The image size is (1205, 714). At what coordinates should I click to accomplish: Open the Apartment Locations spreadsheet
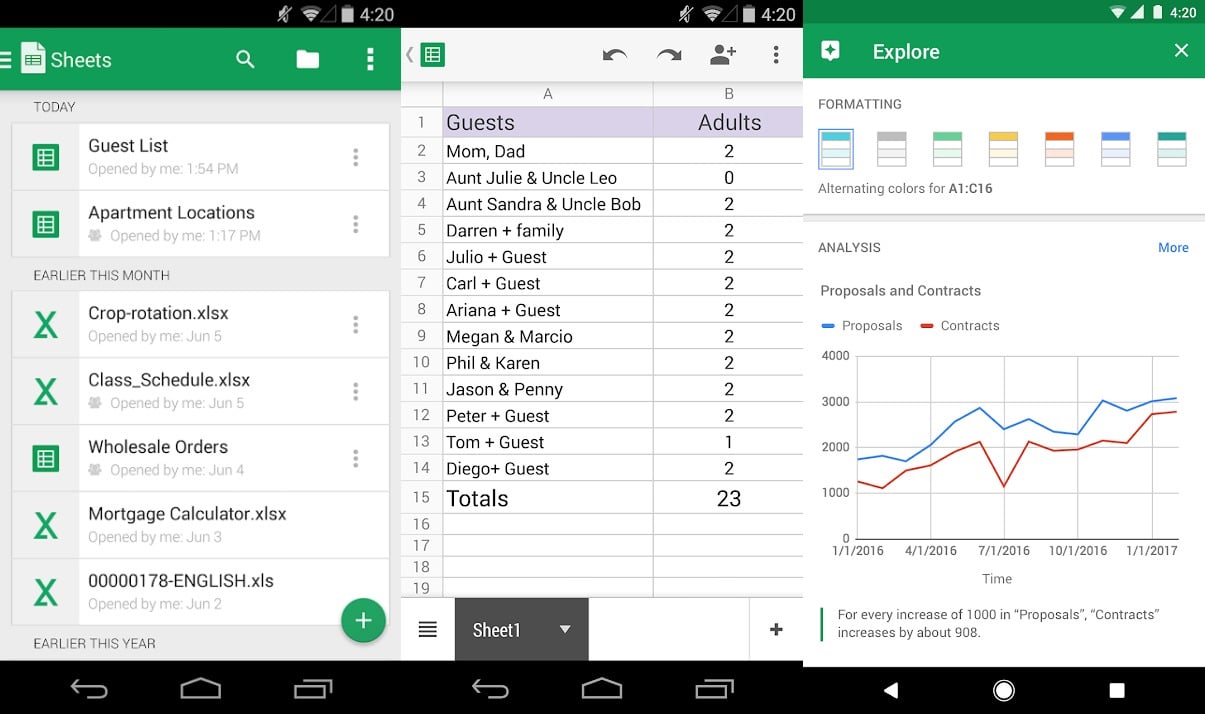tap(200, 224)
